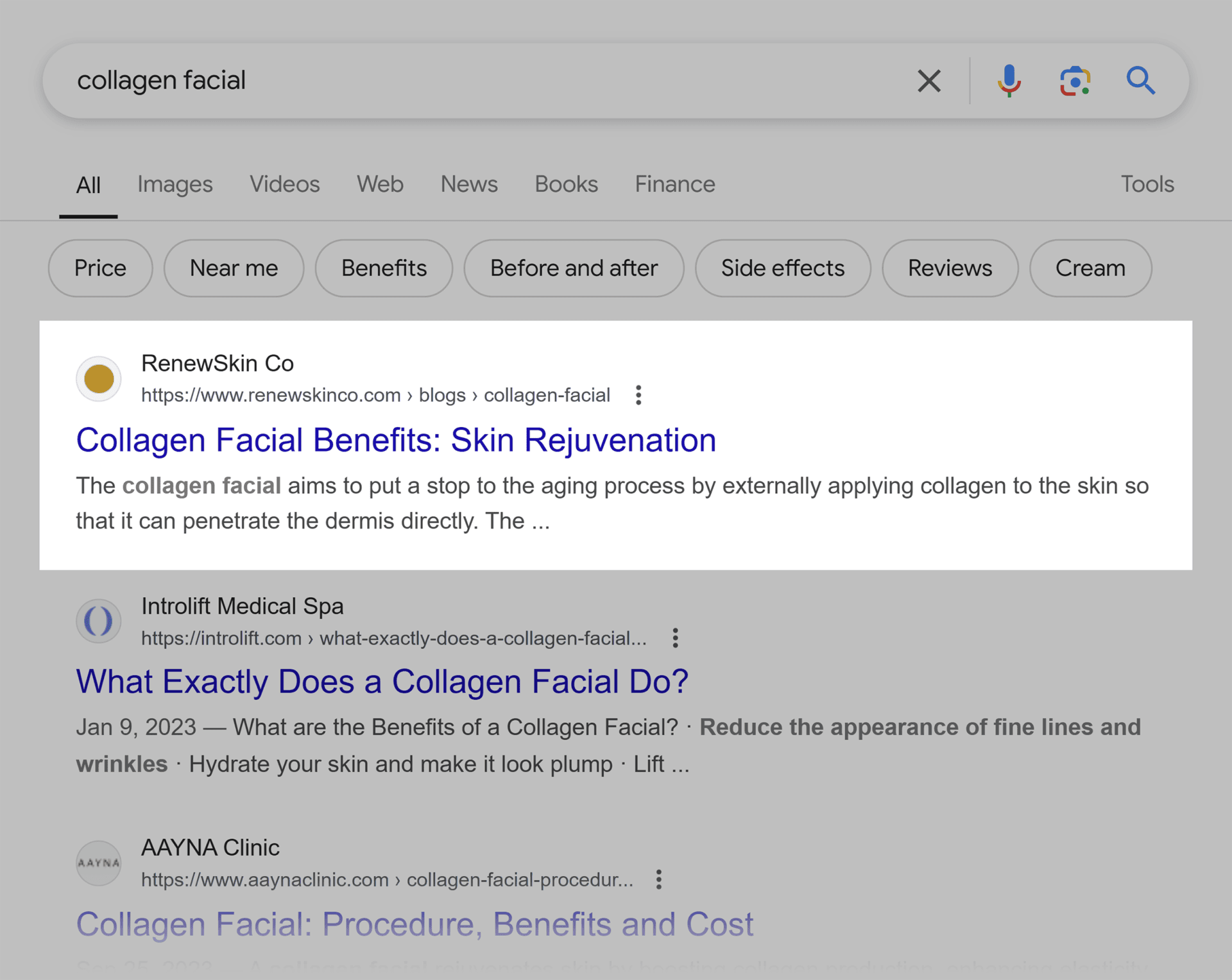Click the introlift.com URL breadcrumb
Image resolution: width=1232 pixels, height=980 pixels.
[x=394, y=638]
